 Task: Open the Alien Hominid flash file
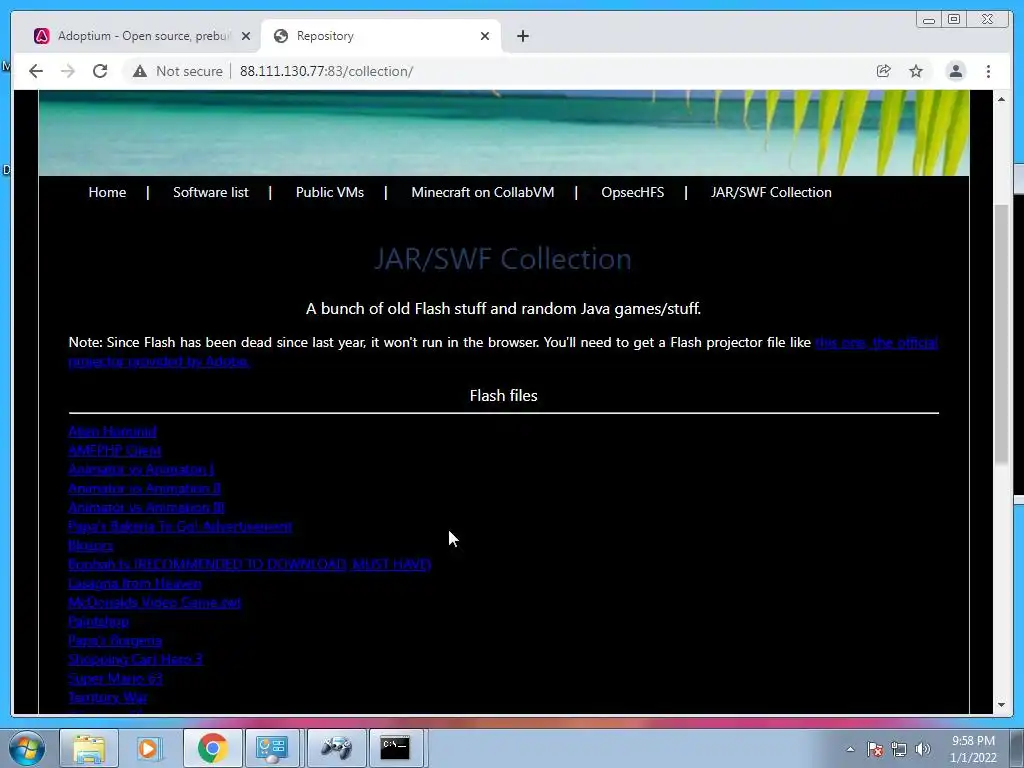coord(112,431)
